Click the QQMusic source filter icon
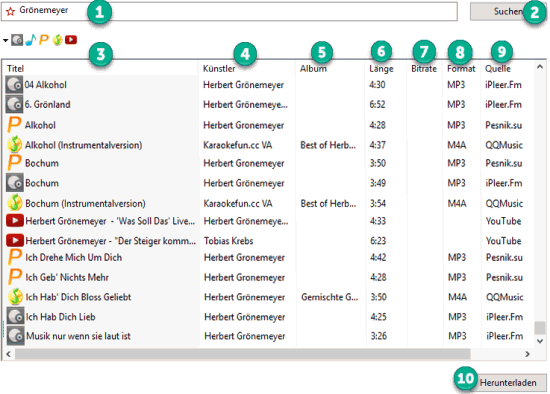Viewport: 550px width, 394px height. point(57,40)
